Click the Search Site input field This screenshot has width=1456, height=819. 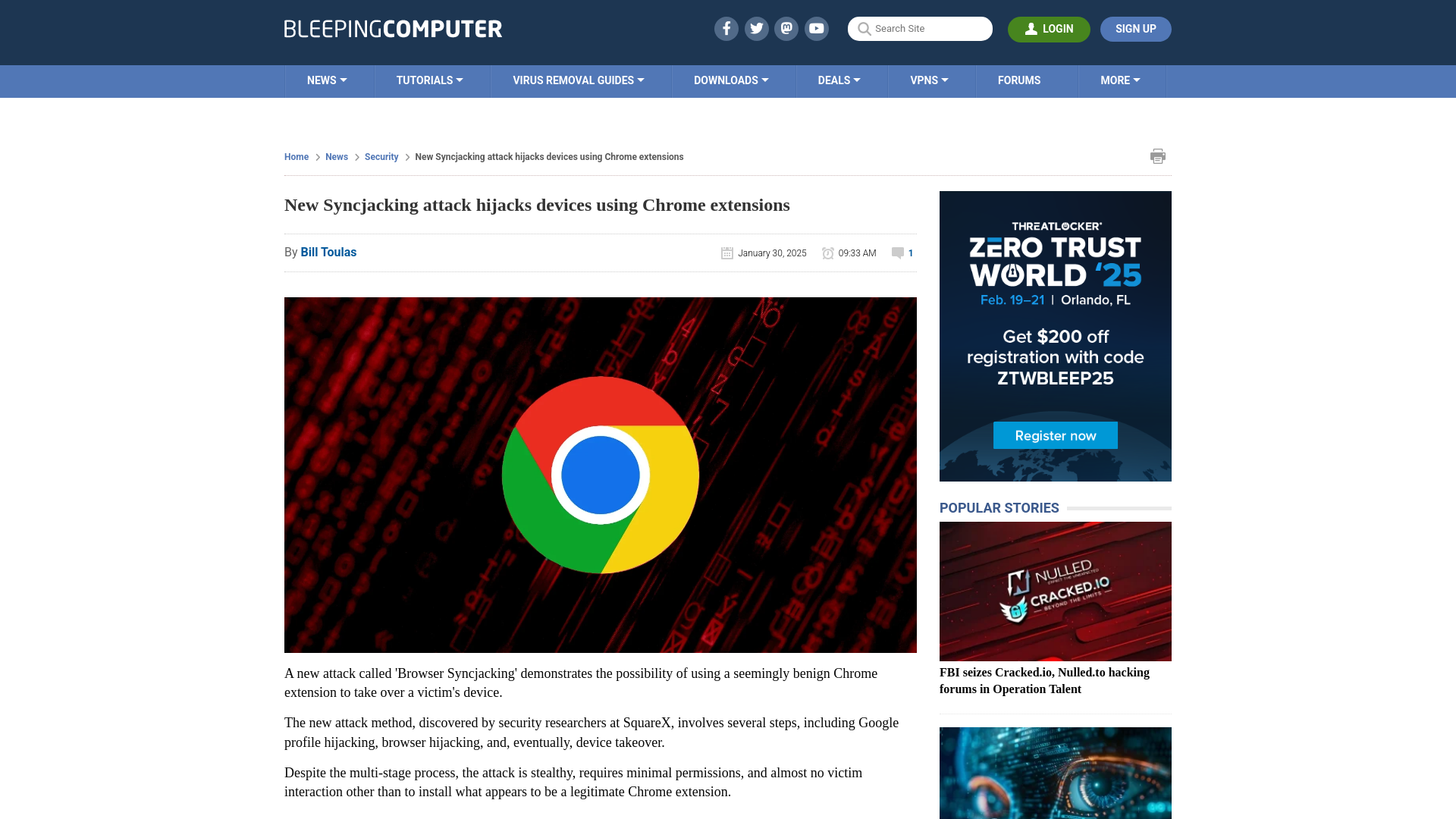click(920, 29)
